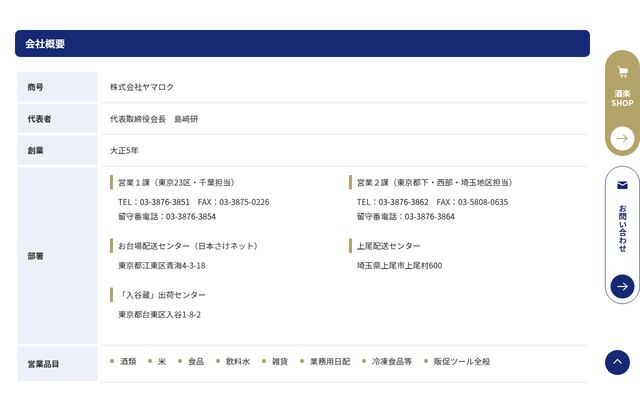Viewport: 640px width, 400px height.
Task: Click the お台場配送センター heading
Action: (188, 246)
